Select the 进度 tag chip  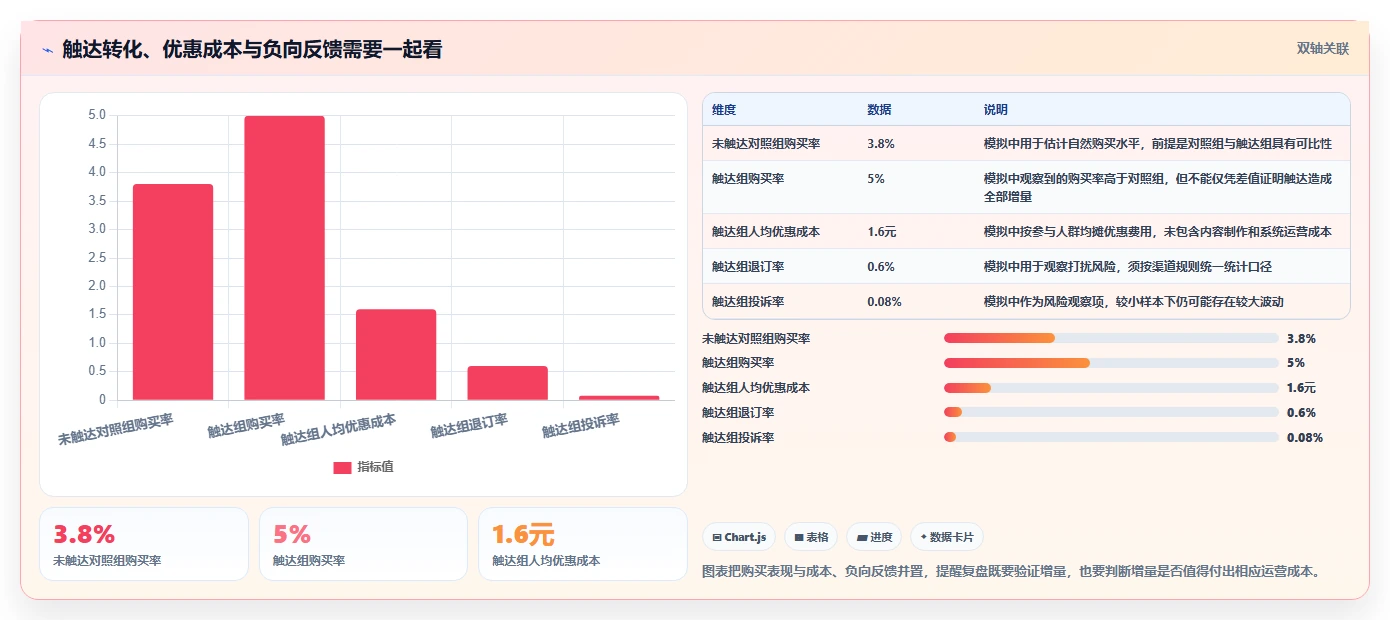click(874, 537)
